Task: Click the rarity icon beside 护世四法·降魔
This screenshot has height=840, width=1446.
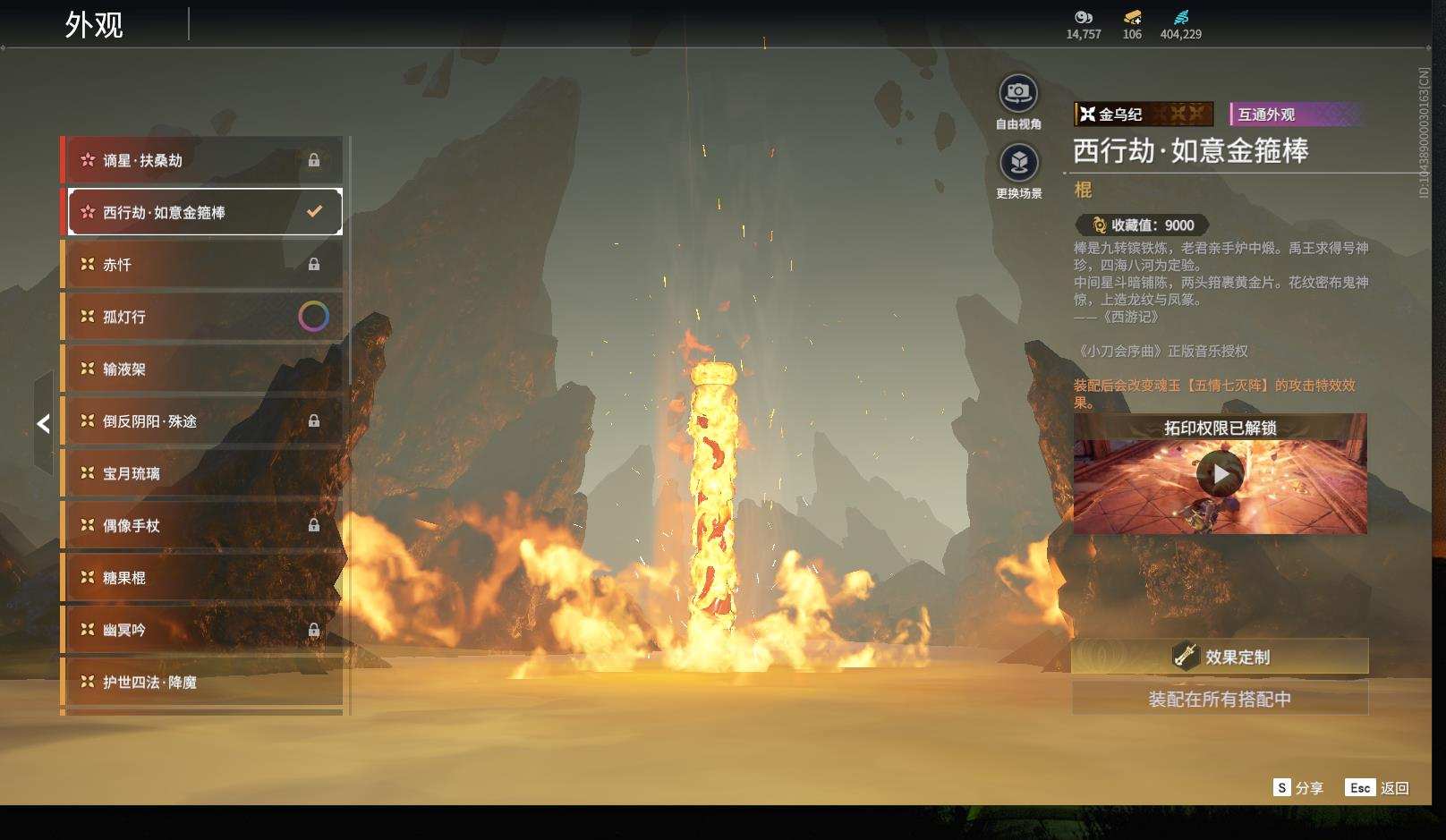Action: click(87, 681)
